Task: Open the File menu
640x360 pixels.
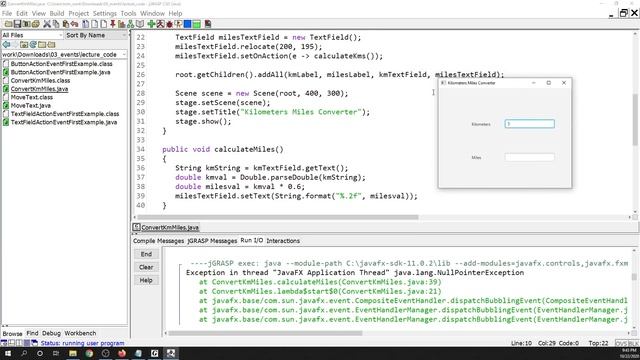Action: [x=7, y=13]
